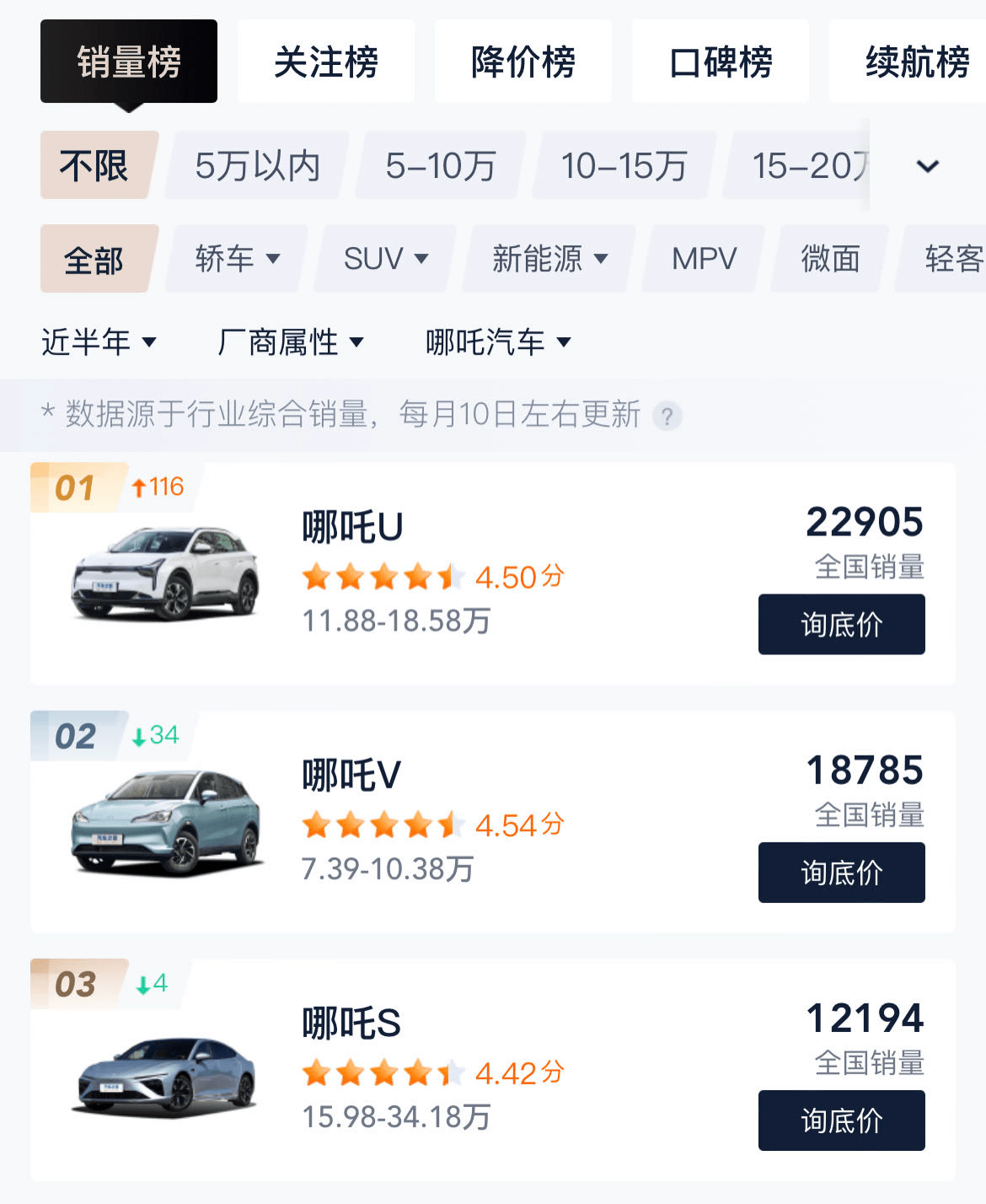This screenshot has height=1204, width=986.
Task: Expand the 轿车 category dropdown
Action: (237, 259)
